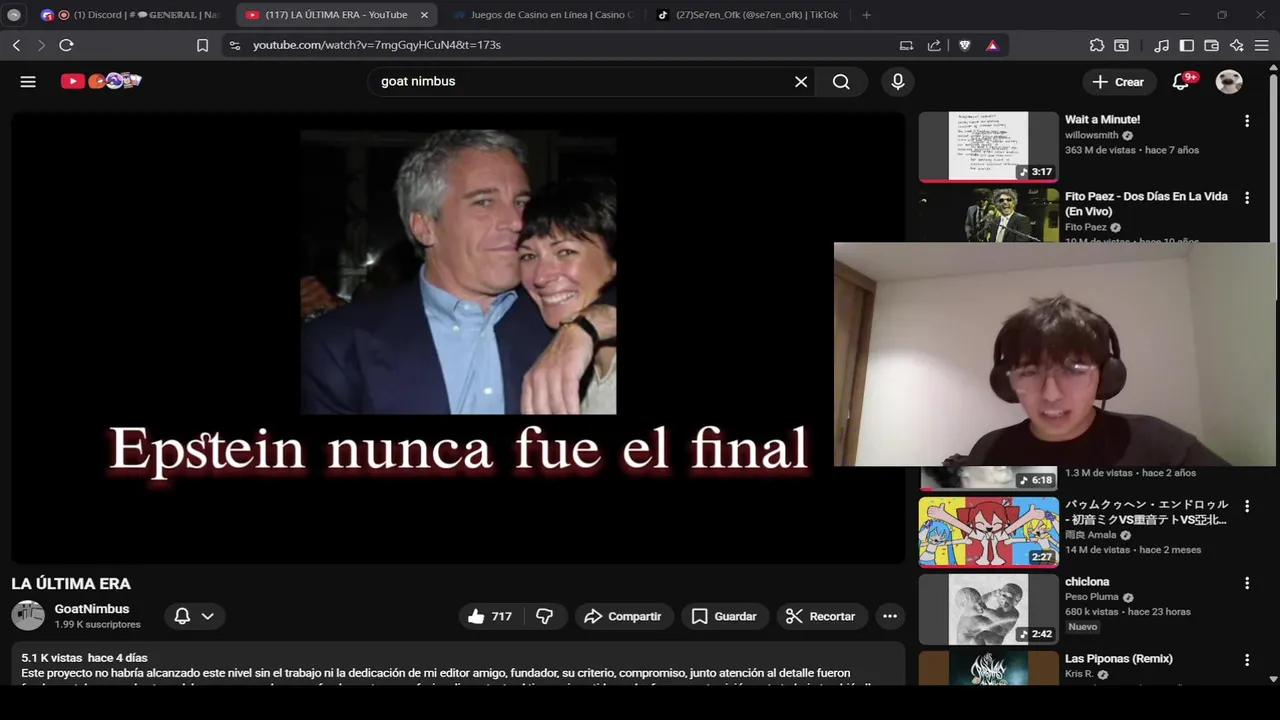The image size is (1280, 720).
Task: Click the tab search icon in toolbar
Action: click(x=1122, y=45)
